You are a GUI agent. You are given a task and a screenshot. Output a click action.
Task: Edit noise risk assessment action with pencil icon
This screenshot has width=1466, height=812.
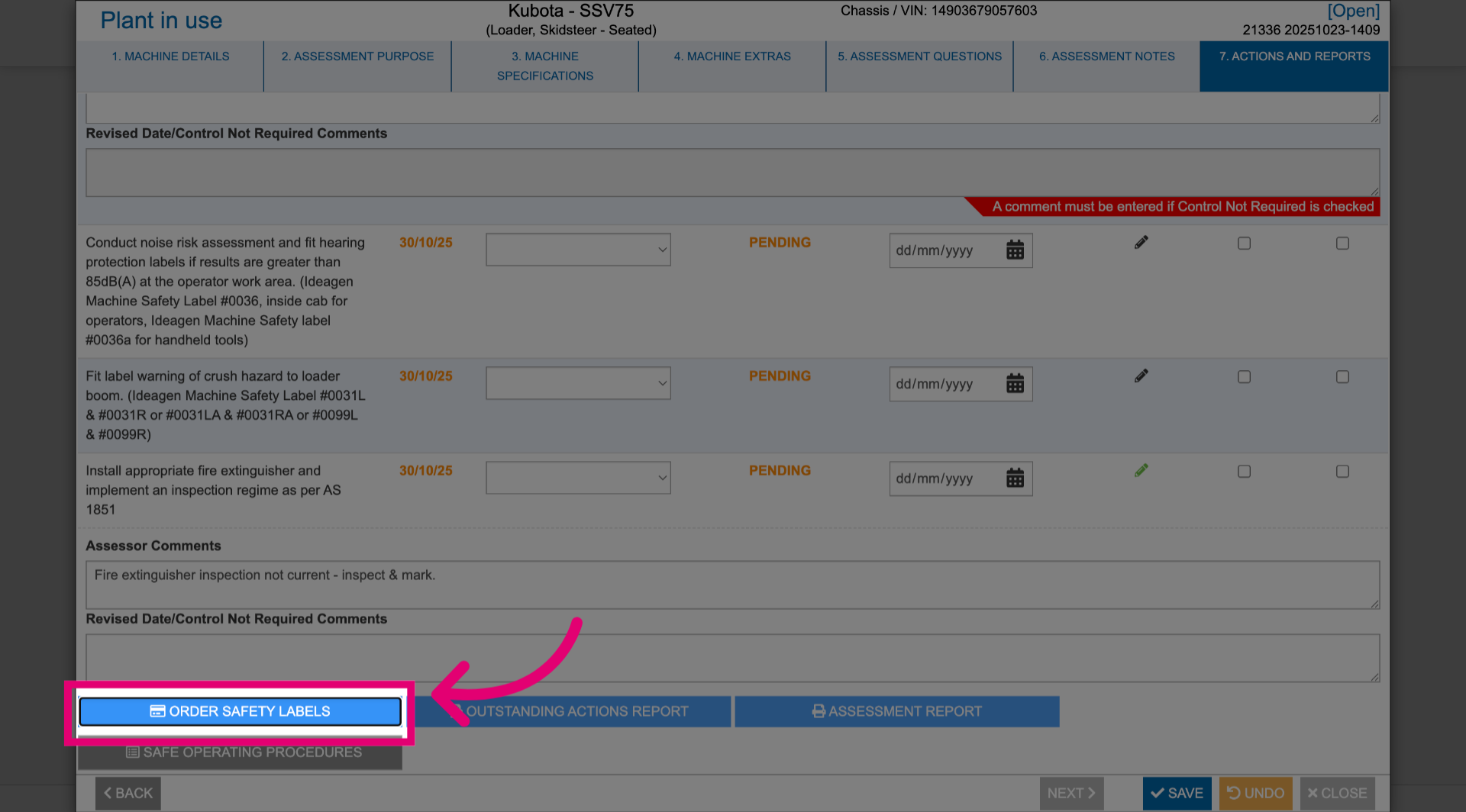[1141, 243]
